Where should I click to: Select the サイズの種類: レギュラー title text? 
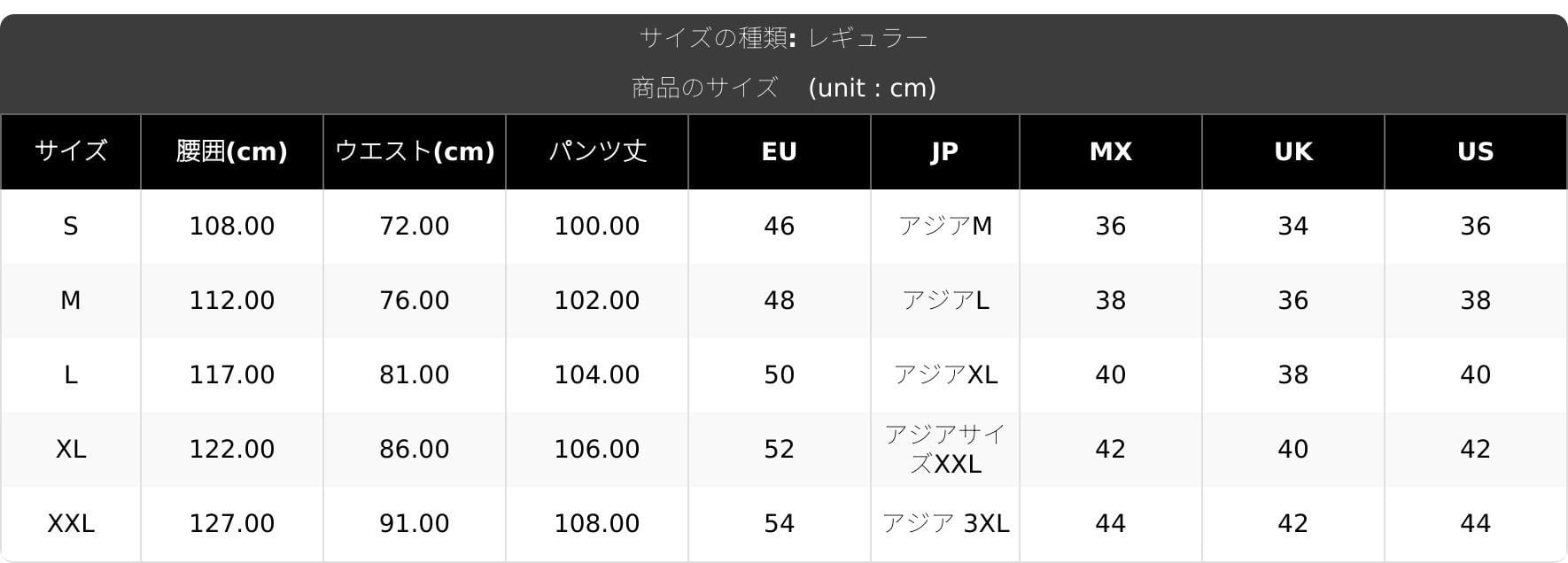pos(784,38)
